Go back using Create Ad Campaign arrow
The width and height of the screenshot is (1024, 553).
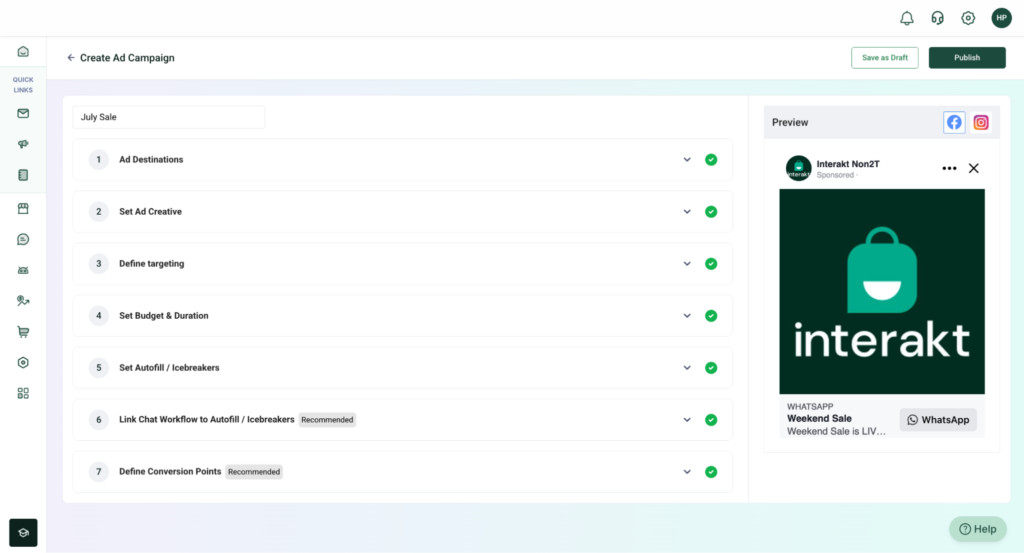tap(71, 57)
